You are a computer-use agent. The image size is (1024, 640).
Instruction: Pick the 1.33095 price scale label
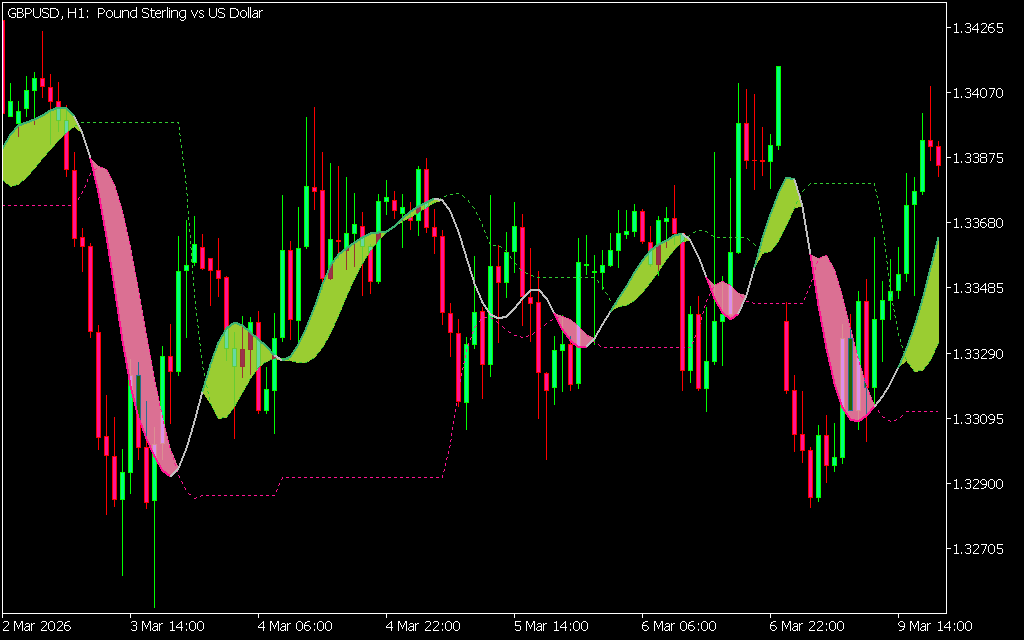point(979,419)
